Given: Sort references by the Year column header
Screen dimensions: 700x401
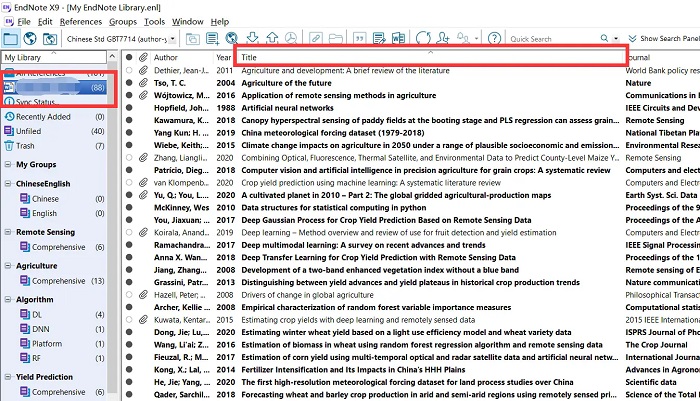Looking at the screenshot, I should coord(224,57).
